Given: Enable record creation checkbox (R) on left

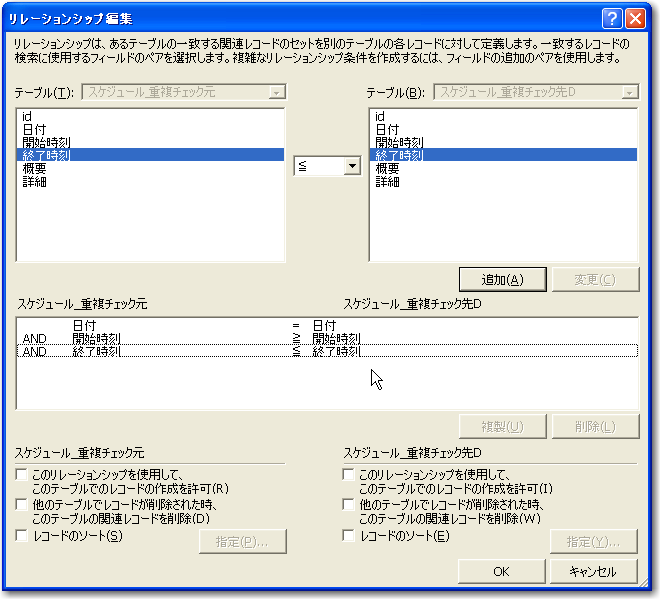Looking at the screenshot, I should coord(22,475).
